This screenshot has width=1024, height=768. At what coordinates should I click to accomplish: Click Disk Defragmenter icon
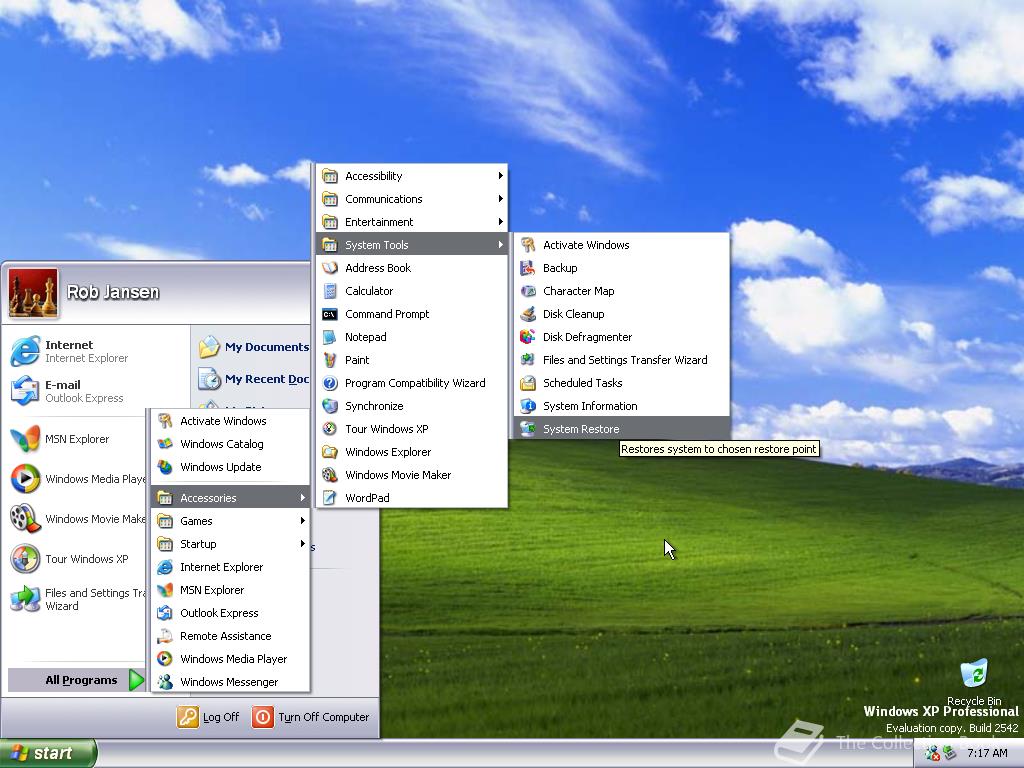[x=528, y=337]
